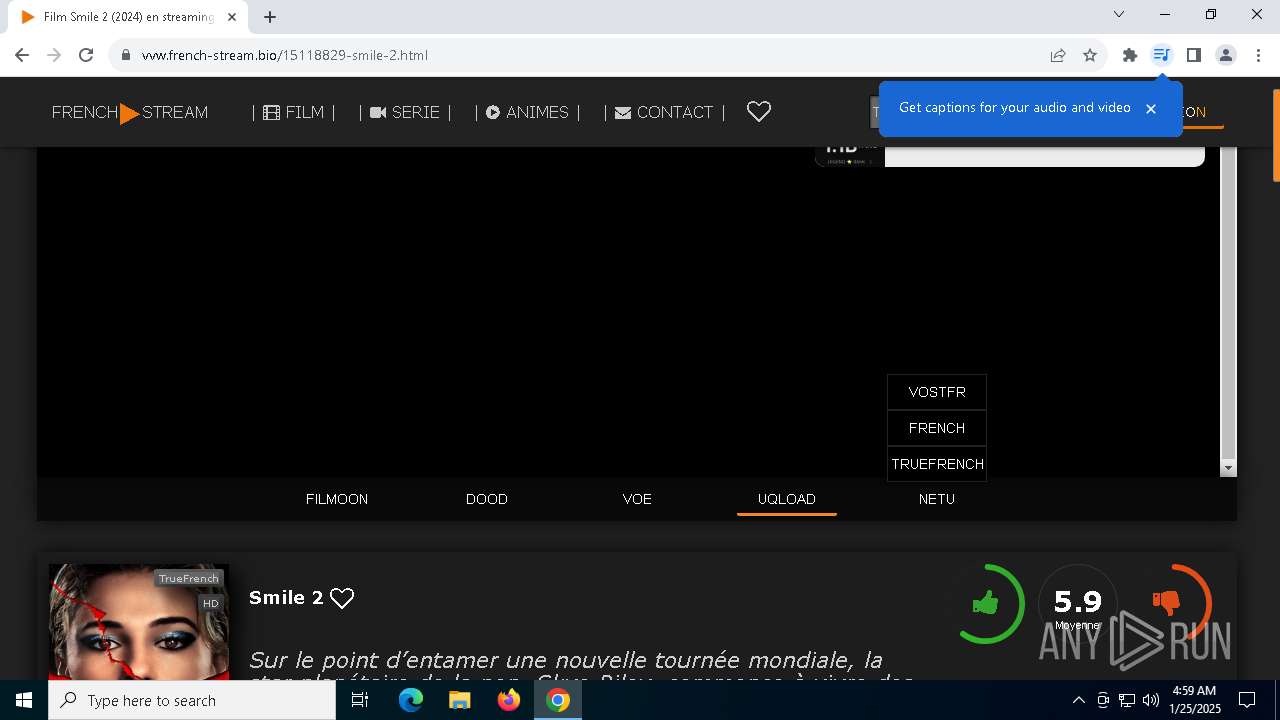Reload the page
Viewport: 1280px width, 720px height.
86,55
